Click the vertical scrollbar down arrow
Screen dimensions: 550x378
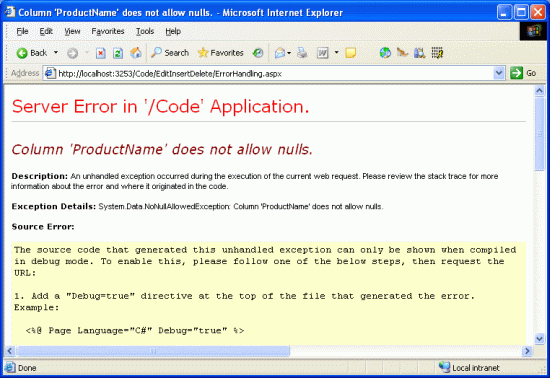click(x=539, y=339)
